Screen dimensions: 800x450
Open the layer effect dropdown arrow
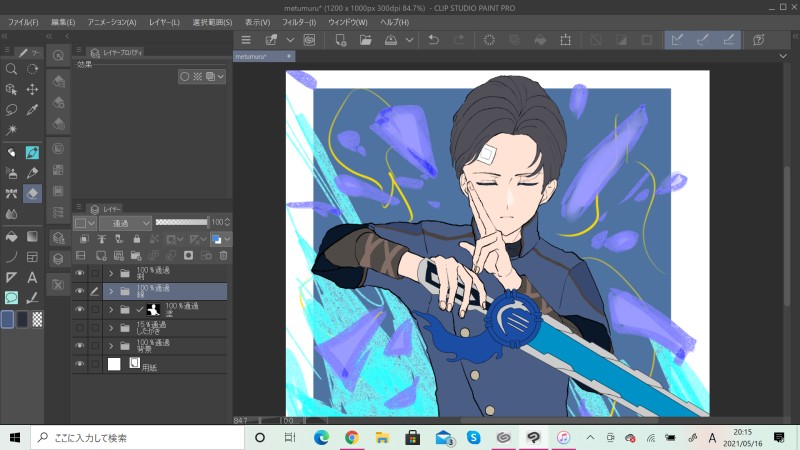pos(221,77)
